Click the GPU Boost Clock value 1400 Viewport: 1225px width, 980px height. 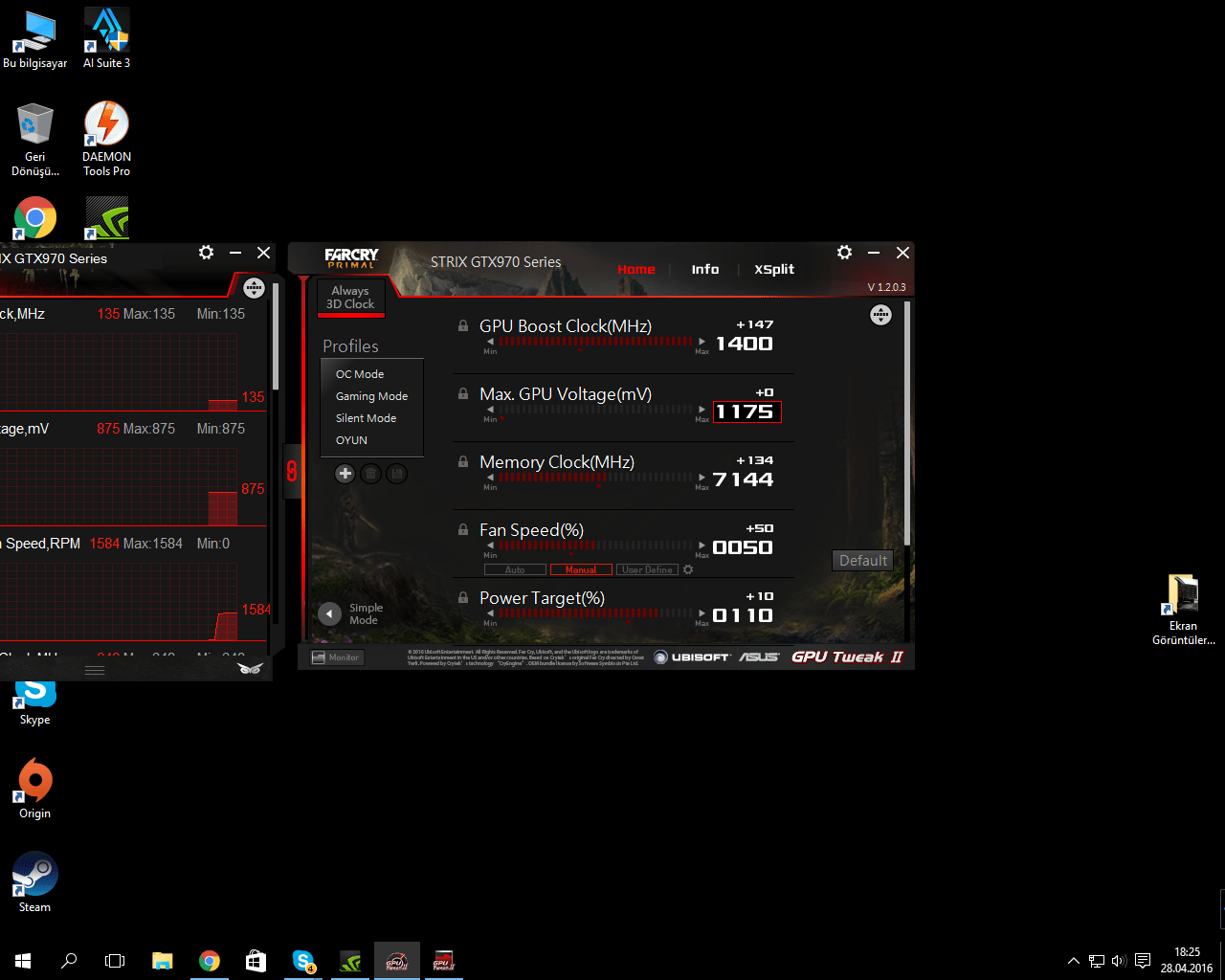click(x=745, y=344)
